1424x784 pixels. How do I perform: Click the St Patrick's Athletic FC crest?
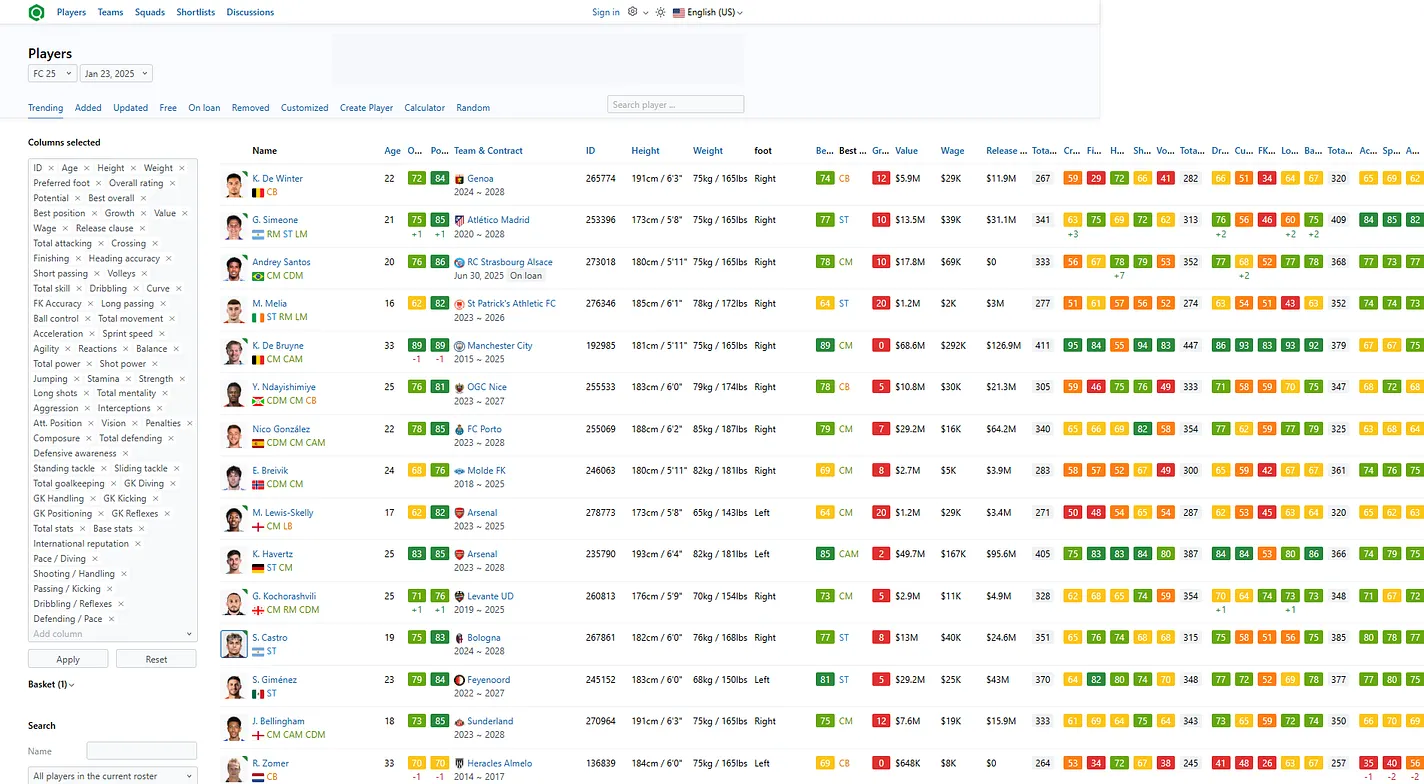click(460, 304)
